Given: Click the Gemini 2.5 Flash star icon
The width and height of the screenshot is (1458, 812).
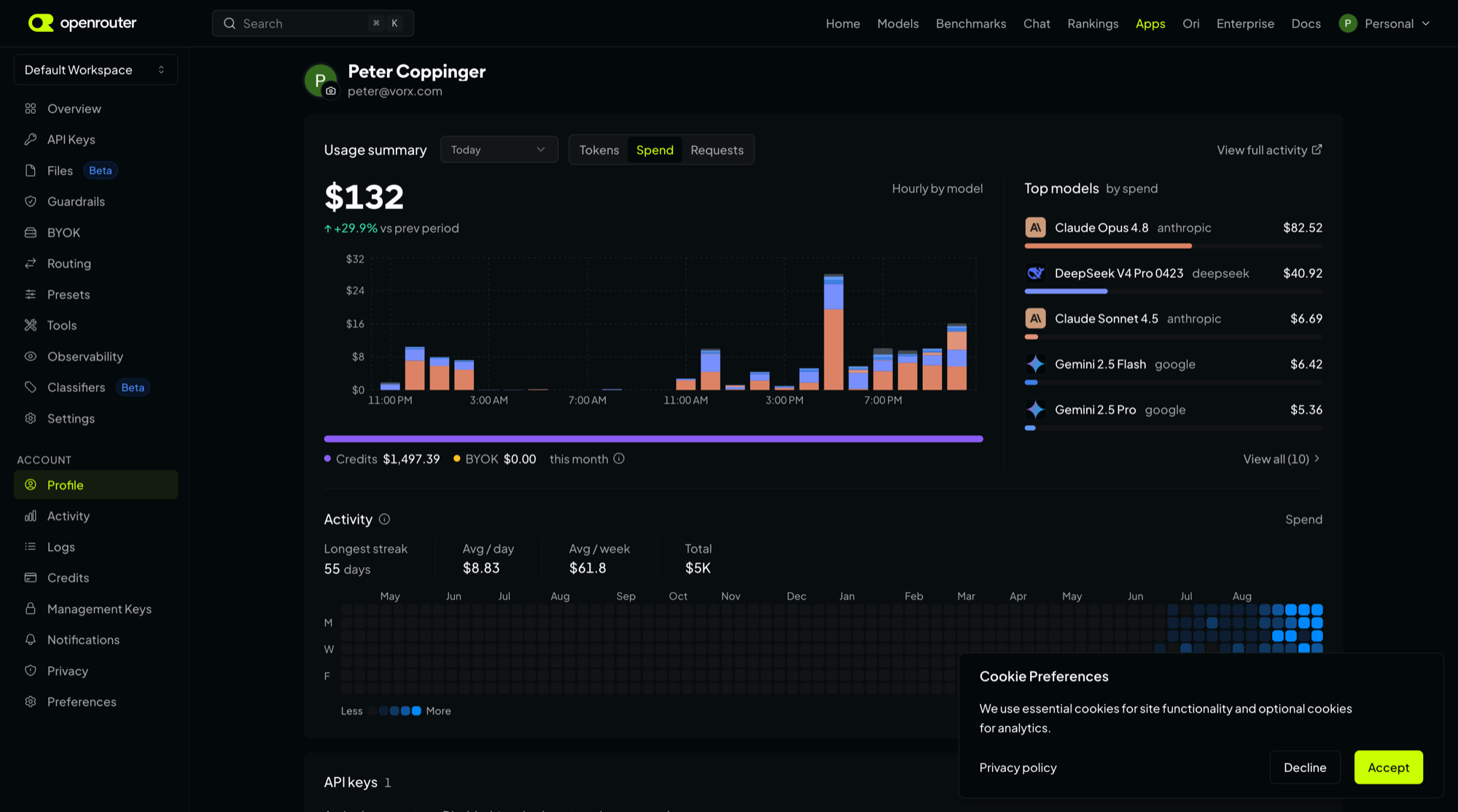Looking at the screenshot, I should (x=1035, y=364).
